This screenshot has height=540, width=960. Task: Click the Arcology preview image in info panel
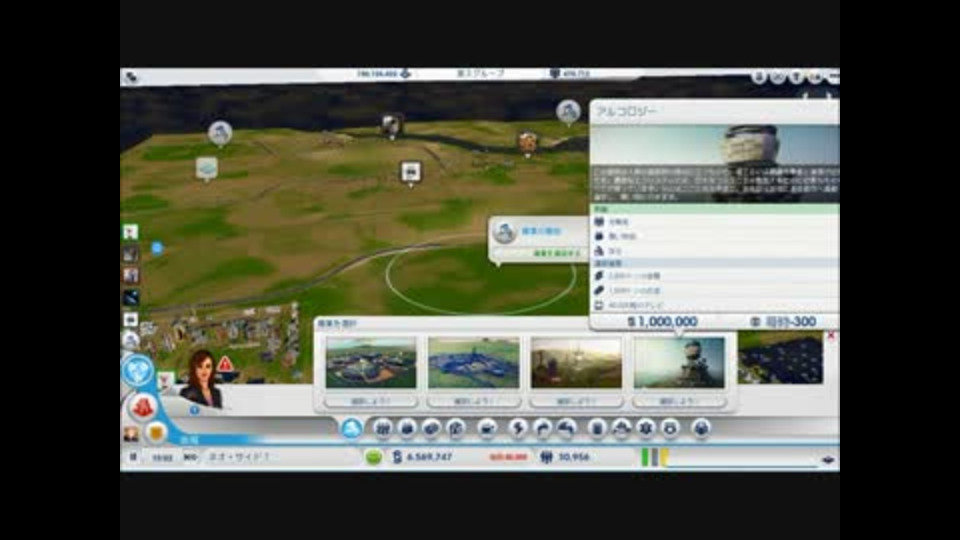pos(714,163)
